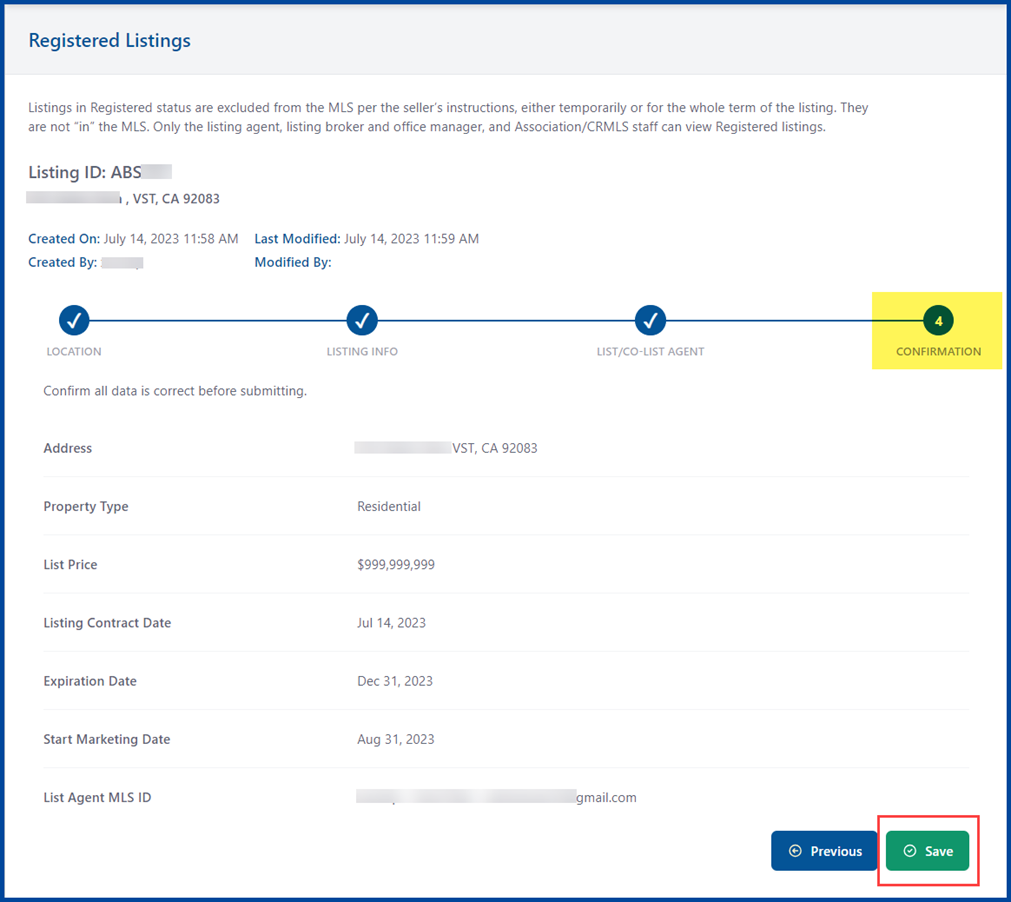Click the Aug 31, 2023 marketing date
1011x902 pixels.
pos(395,740)
